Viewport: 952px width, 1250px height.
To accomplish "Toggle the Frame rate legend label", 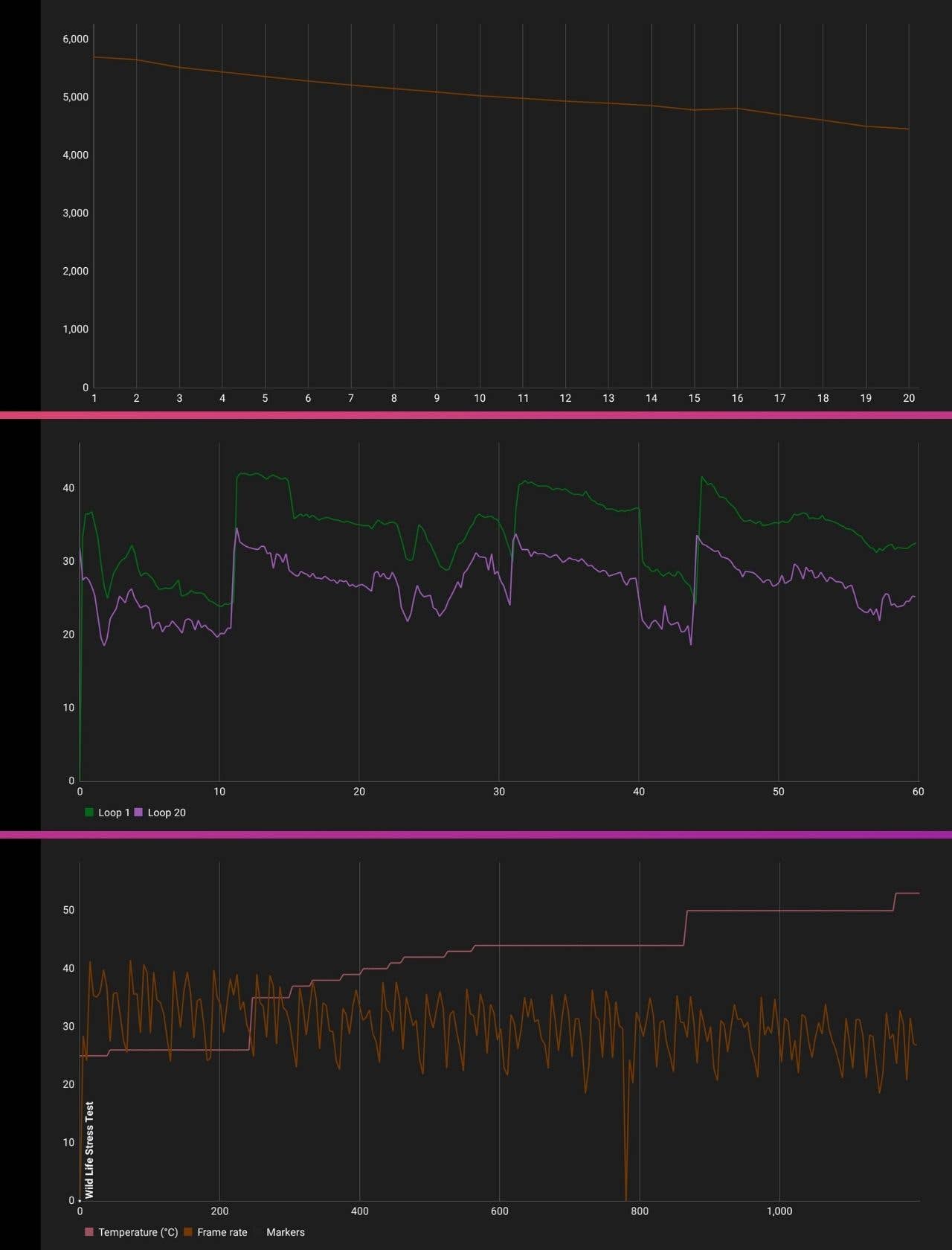I will 222,1232.
